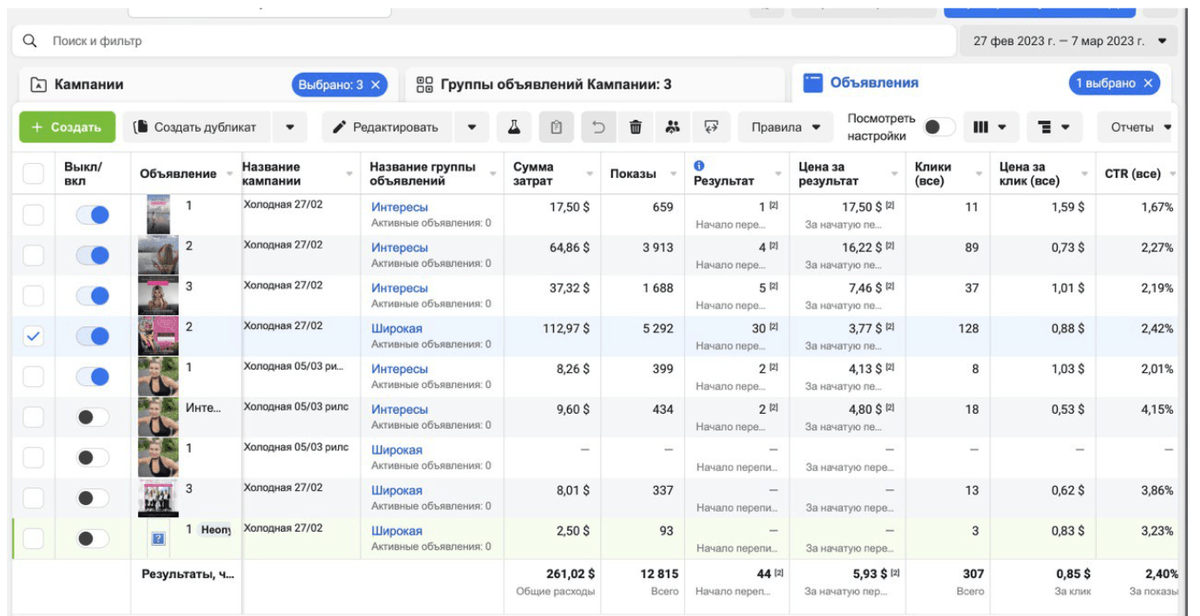Open ad thumbnail in the 9,60 $ row

coord(158,417)
